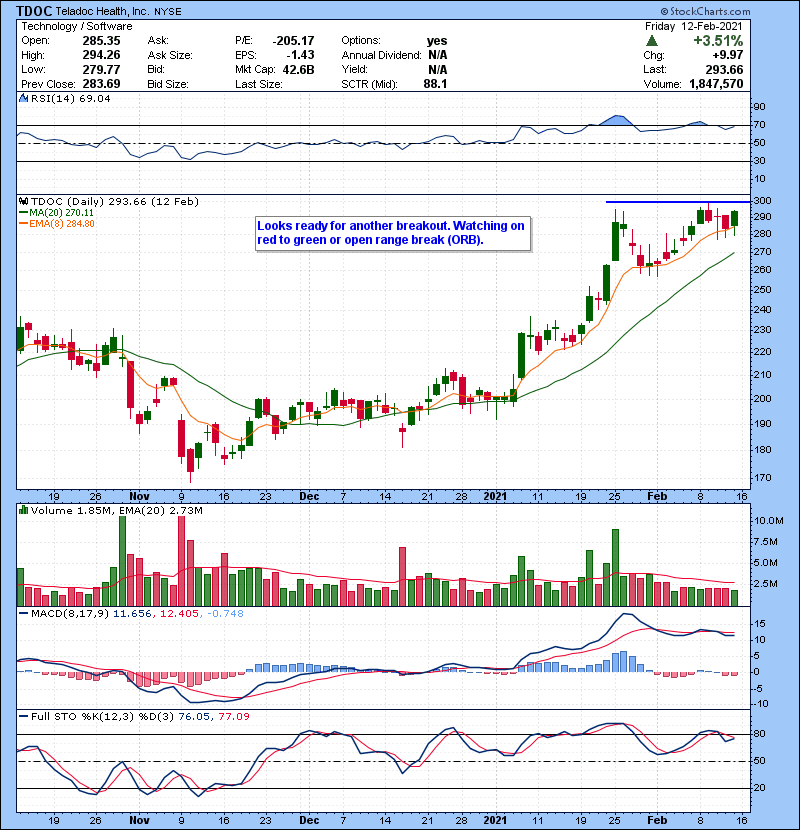800x830 pixels.
Task: Click the 10.0M volume axis label
Action: (769, 521)
